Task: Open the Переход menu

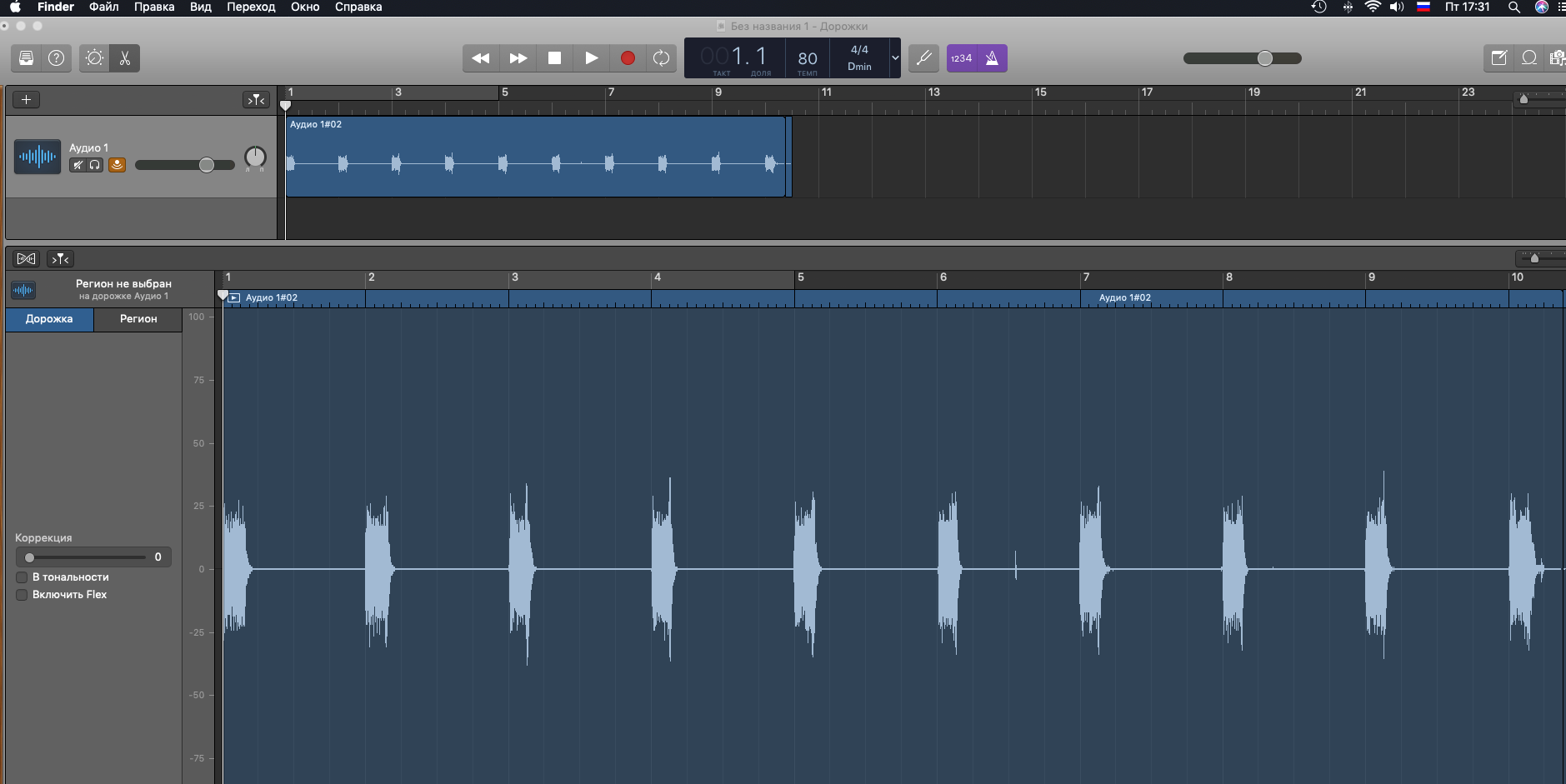Action: (251, 7)
